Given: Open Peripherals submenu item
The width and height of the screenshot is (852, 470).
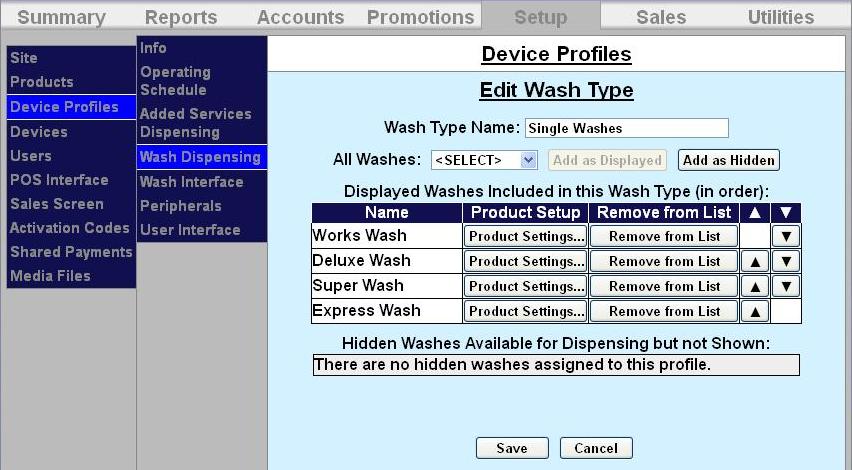Looking at the screenshot, I should (x=181, y=206).
